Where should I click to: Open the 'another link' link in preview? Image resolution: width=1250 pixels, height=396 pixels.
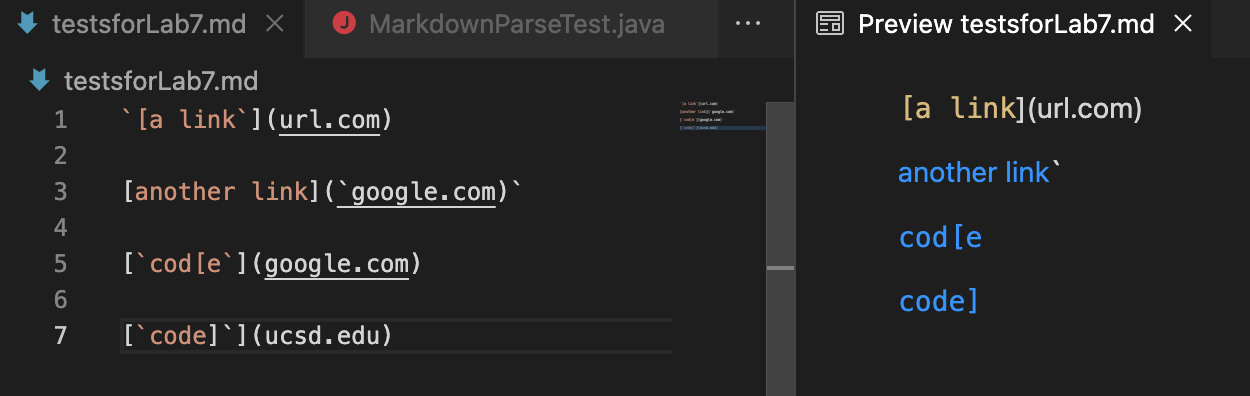point(974,173)
